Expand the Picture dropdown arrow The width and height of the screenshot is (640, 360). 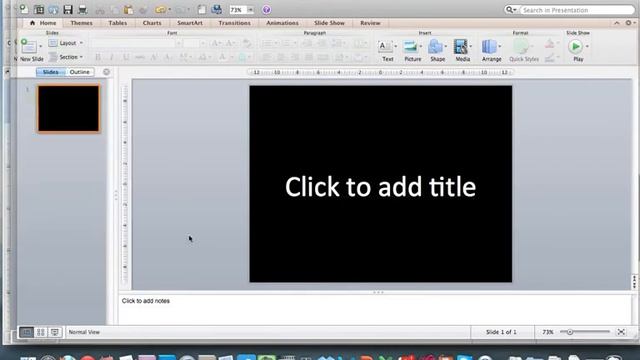[x=421, y=46]
